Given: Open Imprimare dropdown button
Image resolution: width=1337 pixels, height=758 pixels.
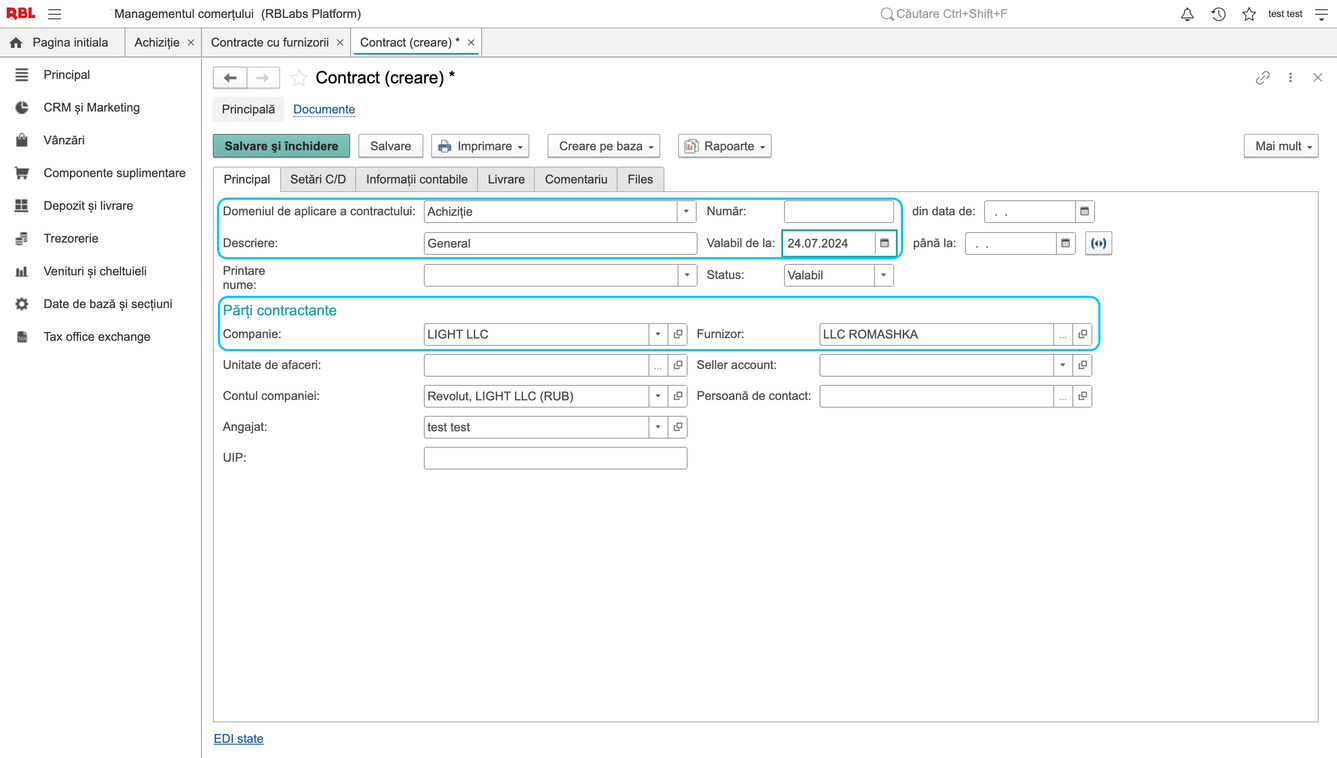Looking at the screenshot, I should click(x=480, y=146).
